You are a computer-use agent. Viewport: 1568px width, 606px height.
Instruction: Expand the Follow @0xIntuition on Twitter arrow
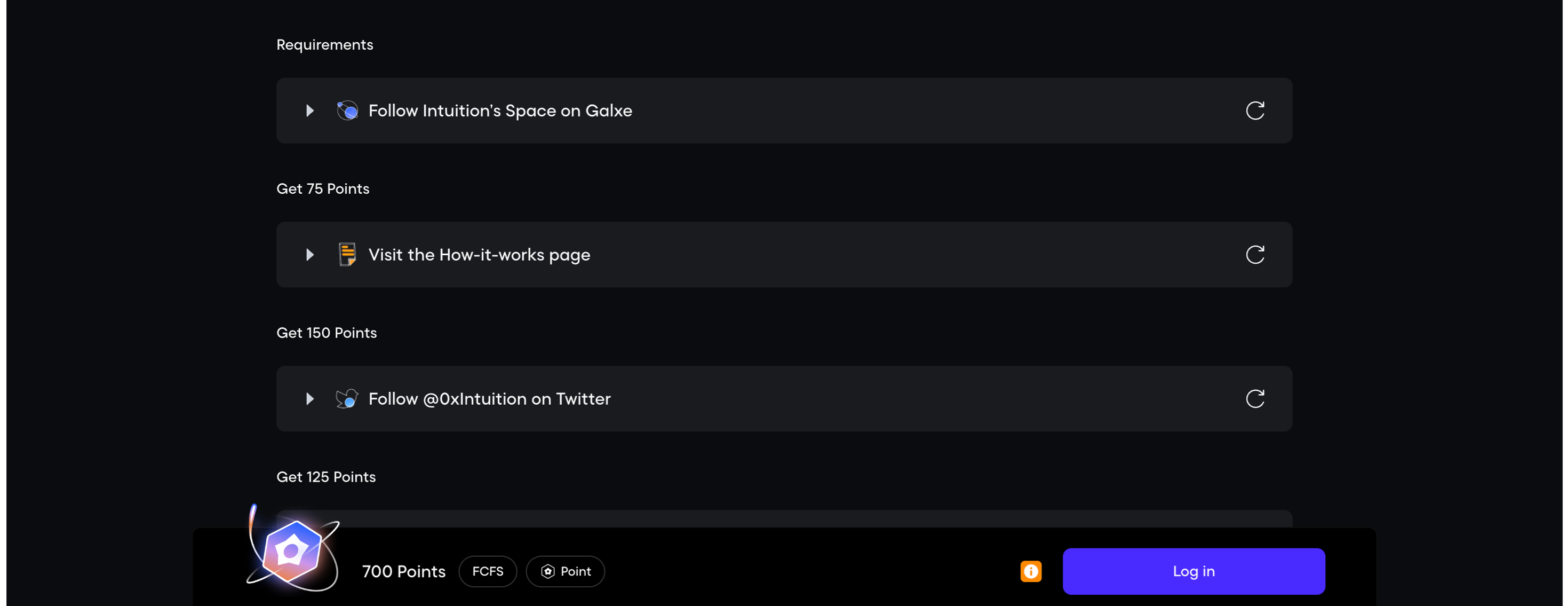click(310, 399)
